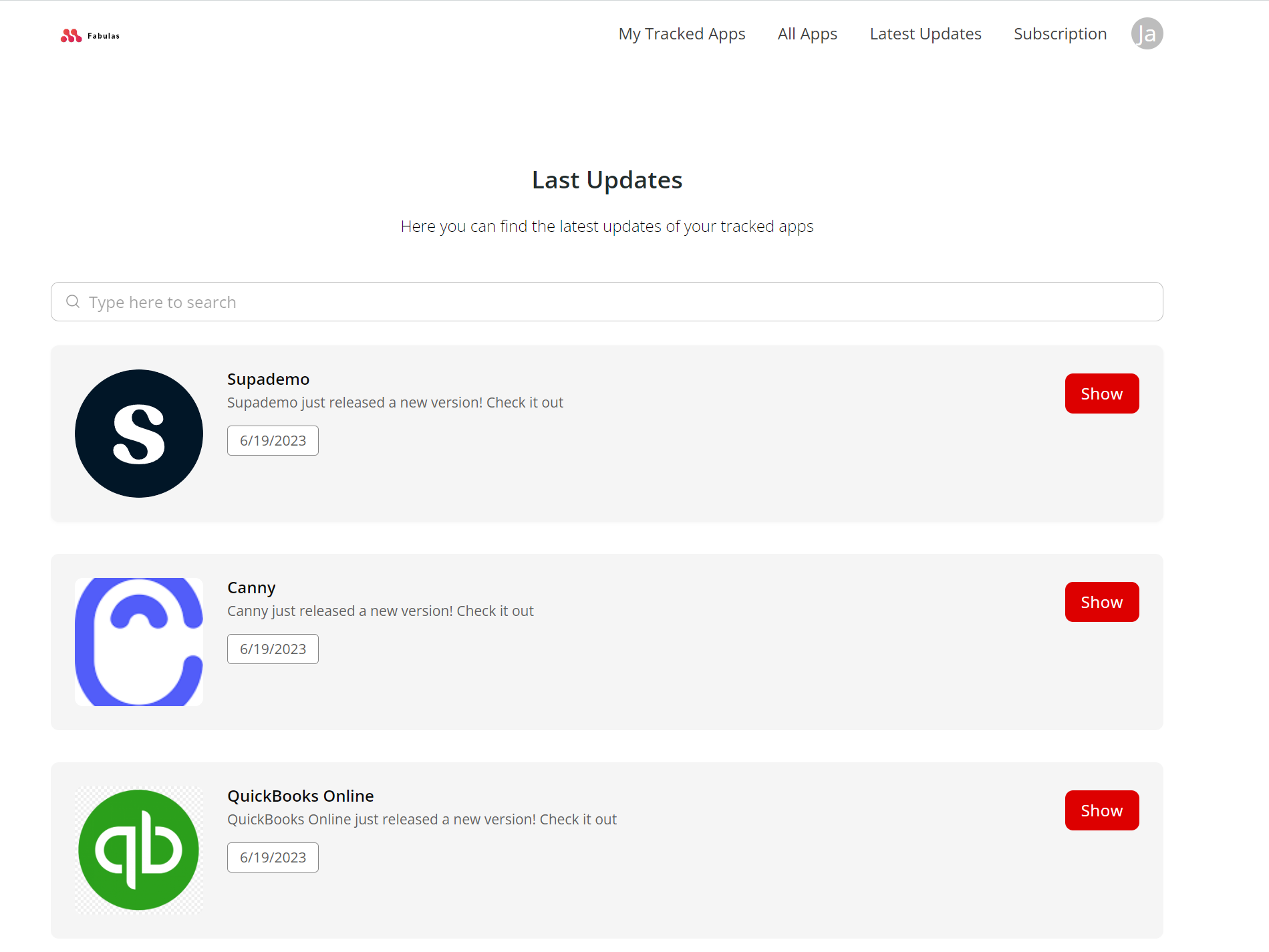
Task: Open the Fabulas logo home link
Action: tap(90, 35)
